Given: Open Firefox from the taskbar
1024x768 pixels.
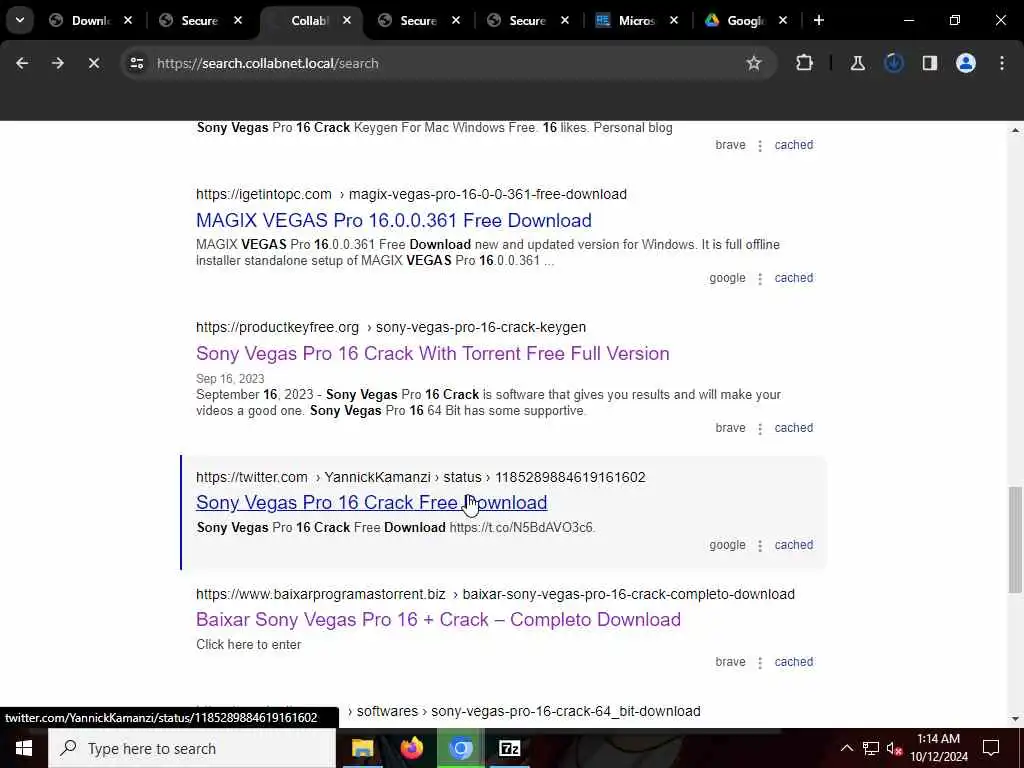Looking at the screenshot, I should [411, 748].
